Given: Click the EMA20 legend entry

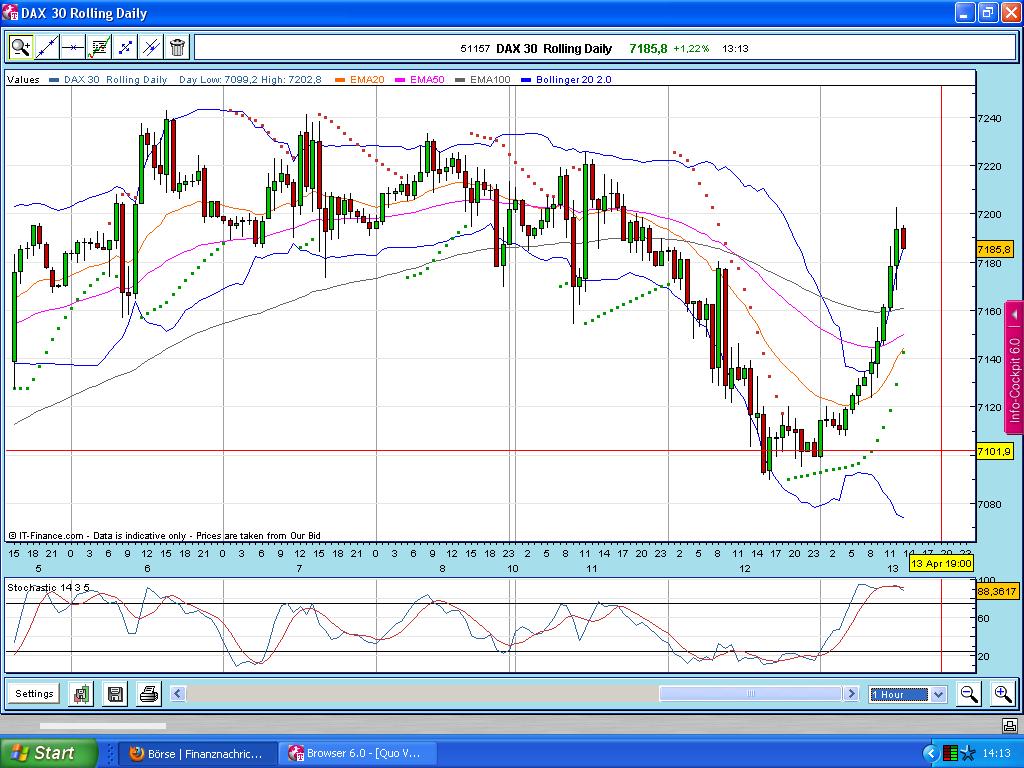Looking at the screenshot, I should tap(360, 80).
